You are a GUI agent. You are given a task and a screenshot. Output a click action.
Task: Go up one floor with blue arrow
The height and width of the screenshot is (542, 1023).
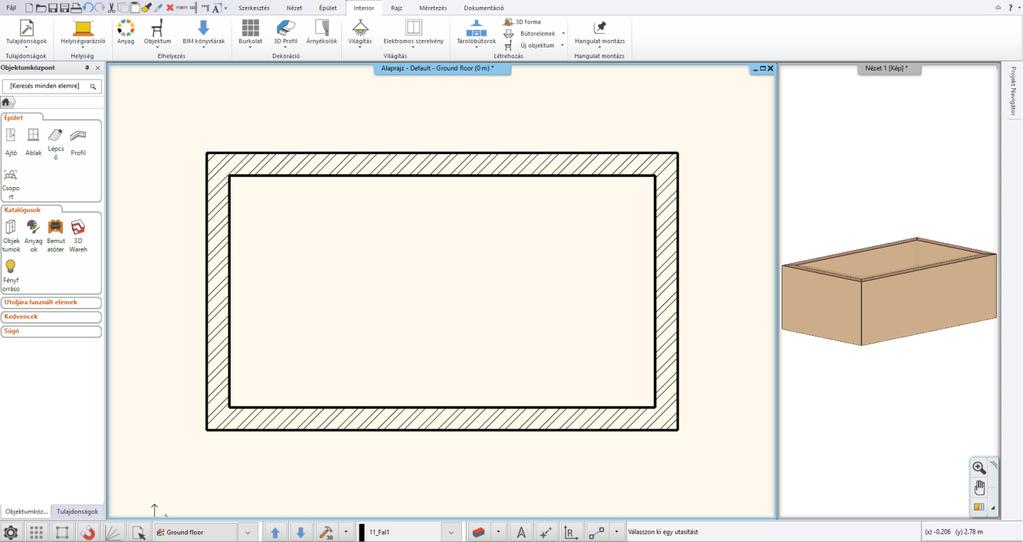coord(275,532)
